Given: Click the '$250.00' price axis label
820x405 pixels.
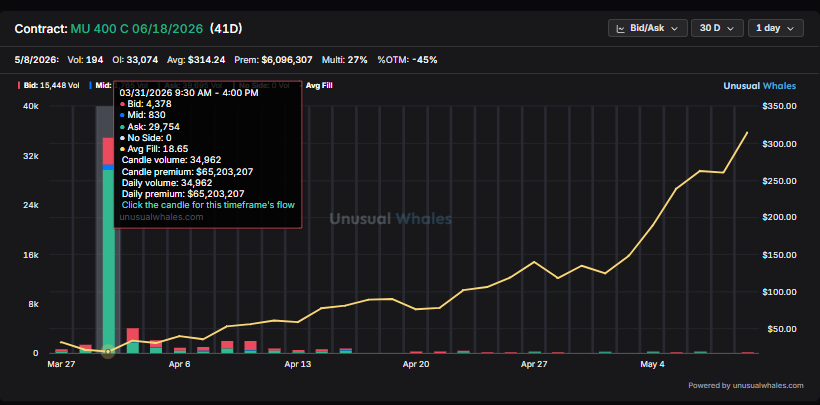Looking at the screenshot, I should 779,181.
